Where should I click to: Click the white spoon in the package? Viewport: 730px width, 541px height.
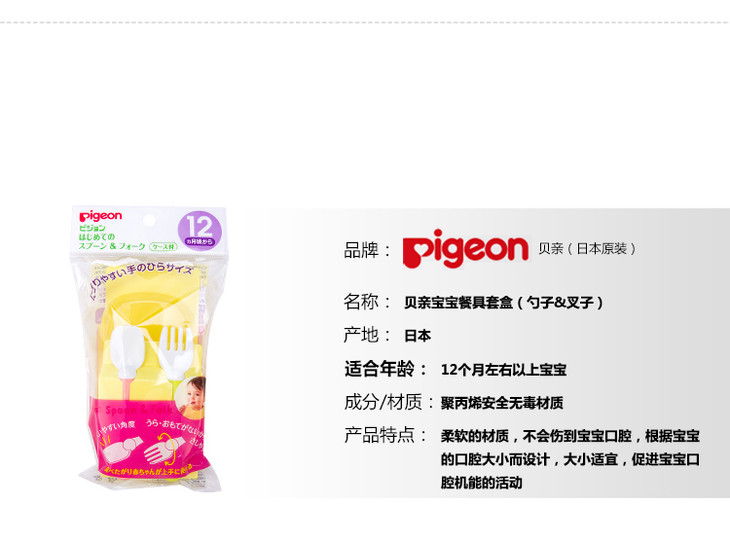(x=124, y=353)
